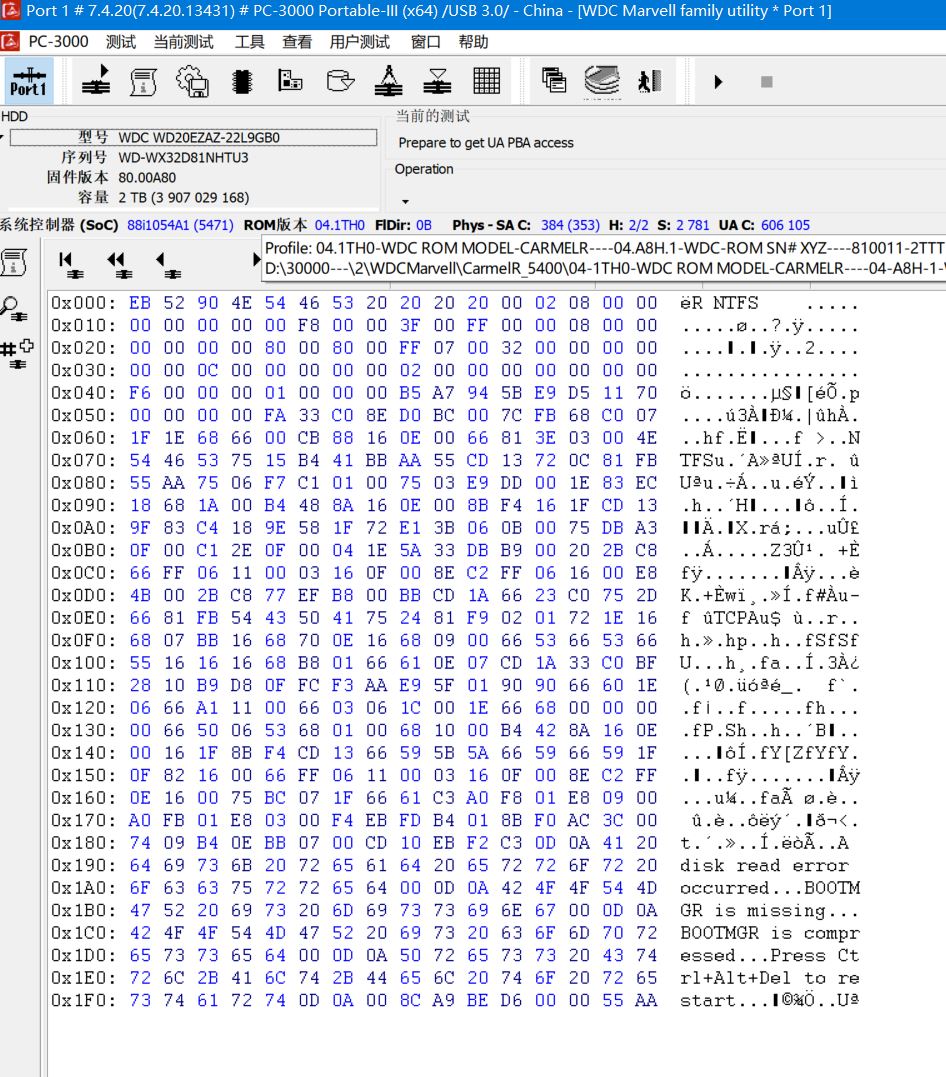
Task: Open the PC-3000 menu
Action: pos(58,42)
